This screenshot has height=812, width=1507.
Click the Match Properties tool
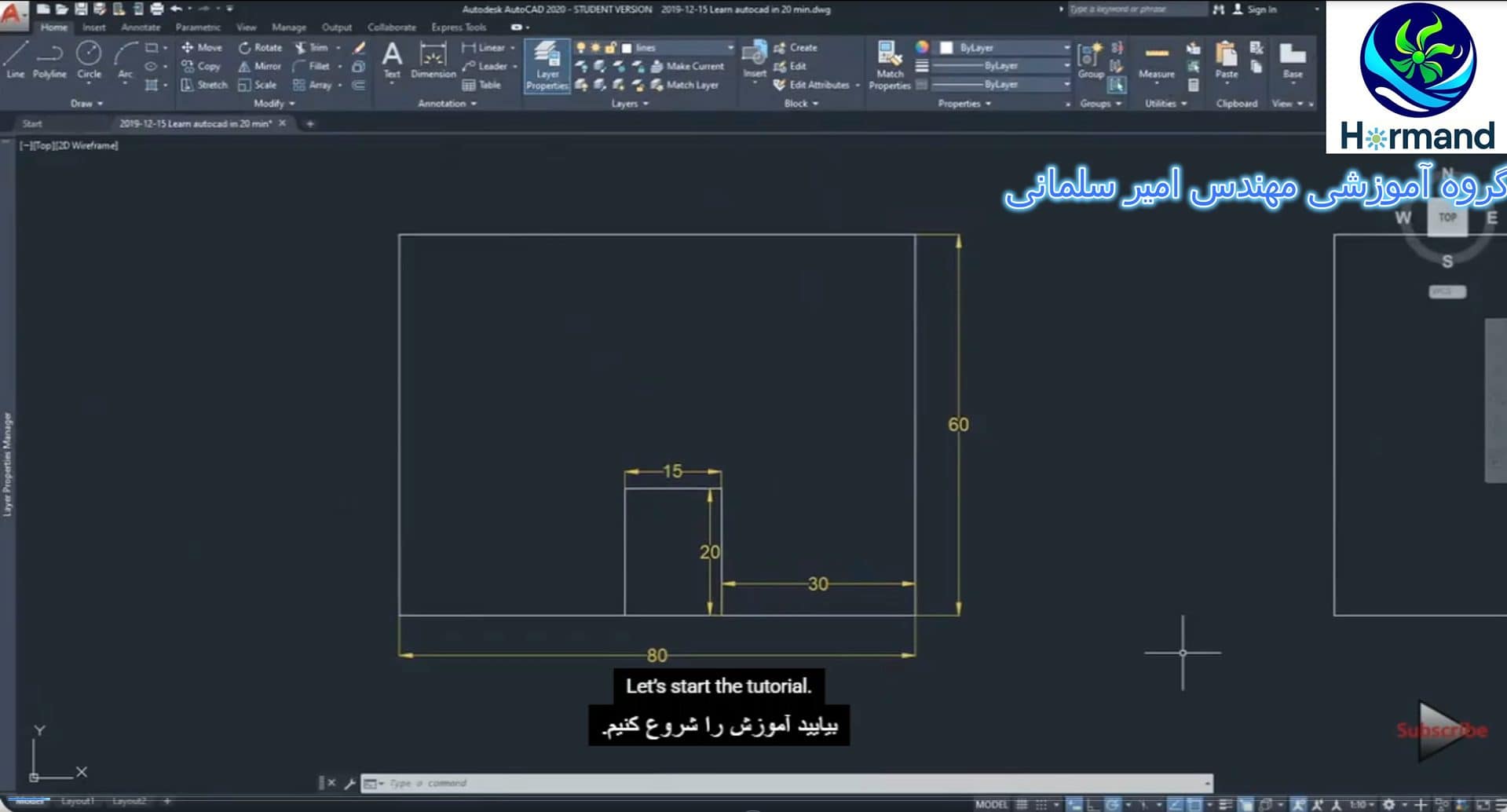coord(889,65)
